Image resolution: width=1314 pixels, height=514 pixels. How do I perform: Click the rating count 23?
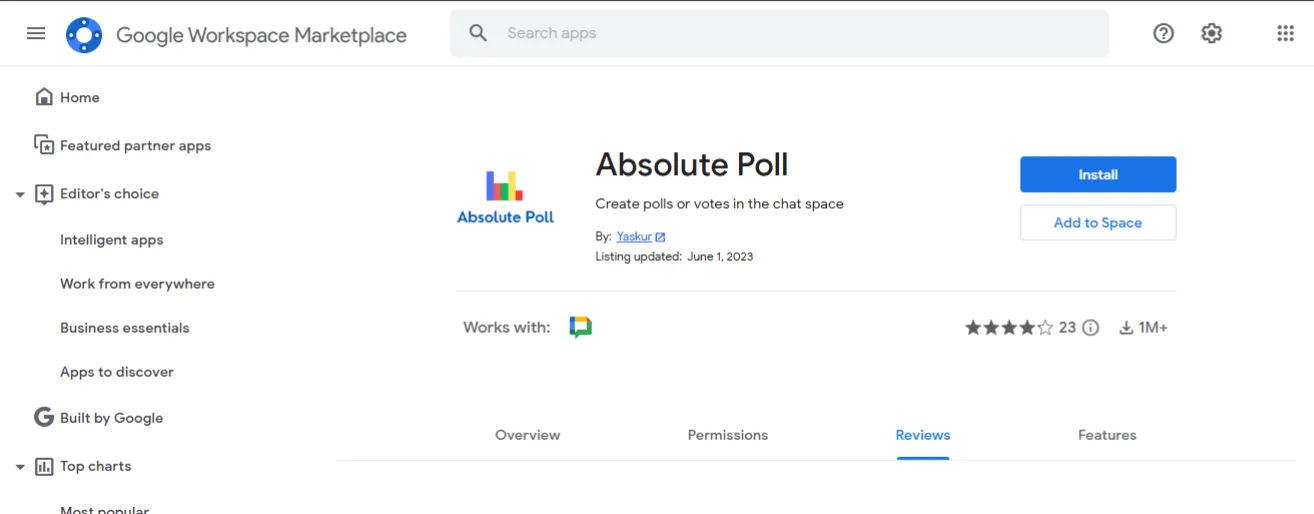point(1067,327)
